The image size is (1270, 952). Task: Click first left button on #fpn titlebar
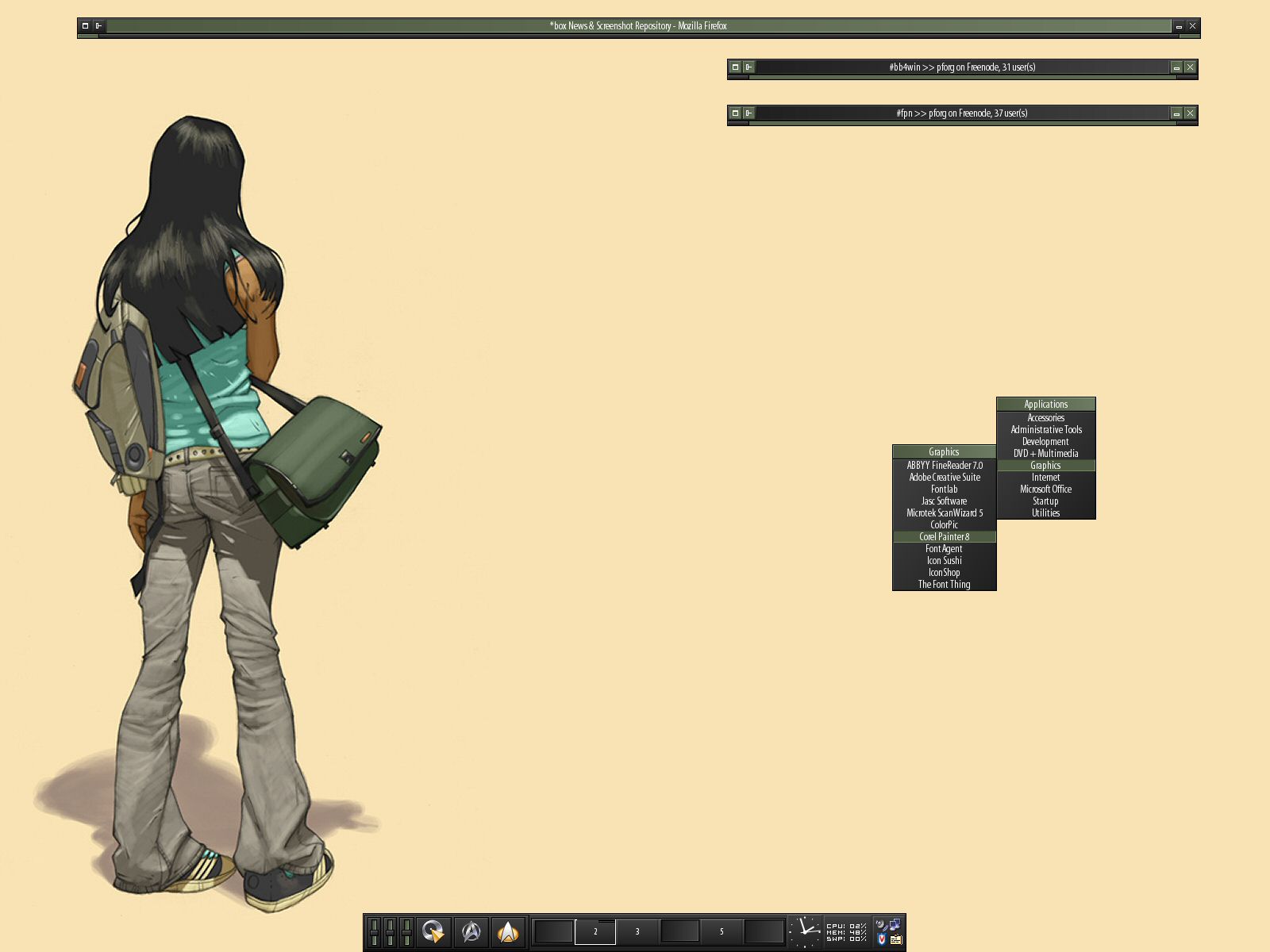click(x=735, y=113)
